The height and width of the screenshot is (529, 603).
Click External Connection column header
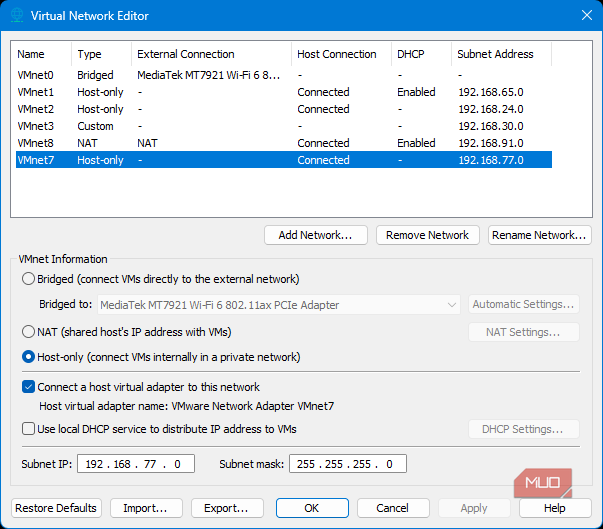pyautogui.click(x=212, y=54)
